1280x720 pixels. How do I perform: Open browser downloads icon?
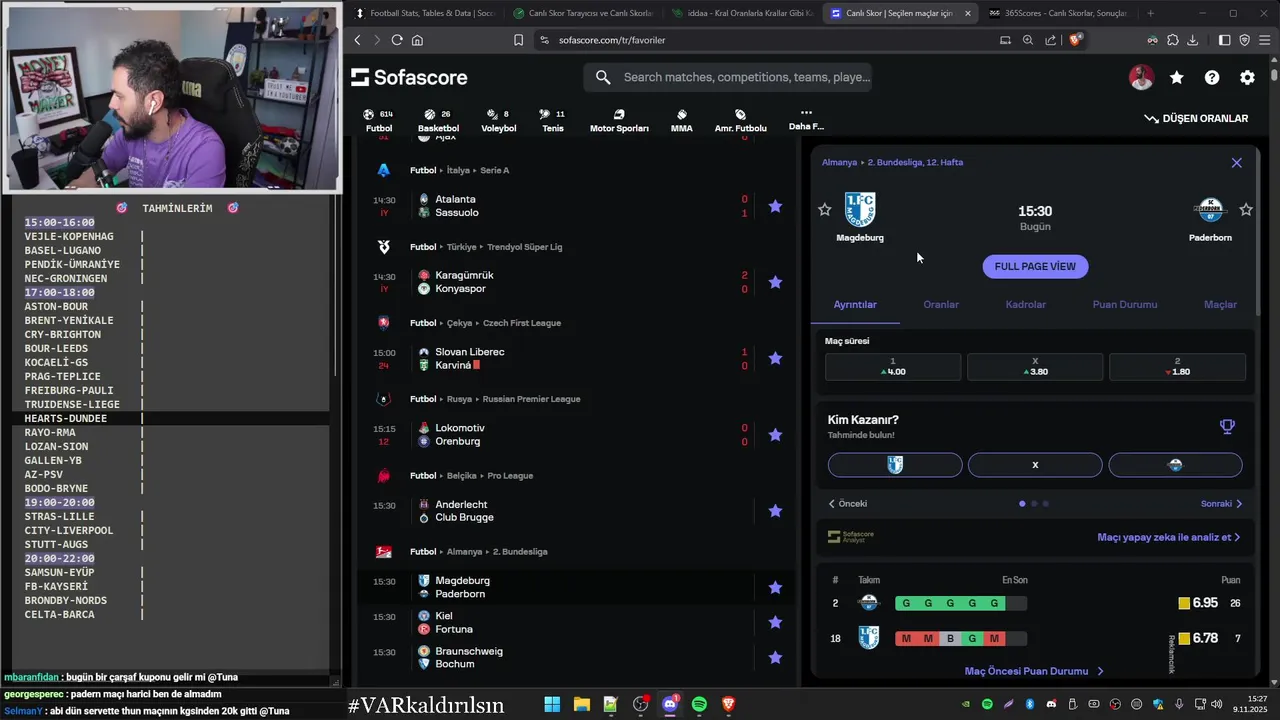tap(1192, 40)
